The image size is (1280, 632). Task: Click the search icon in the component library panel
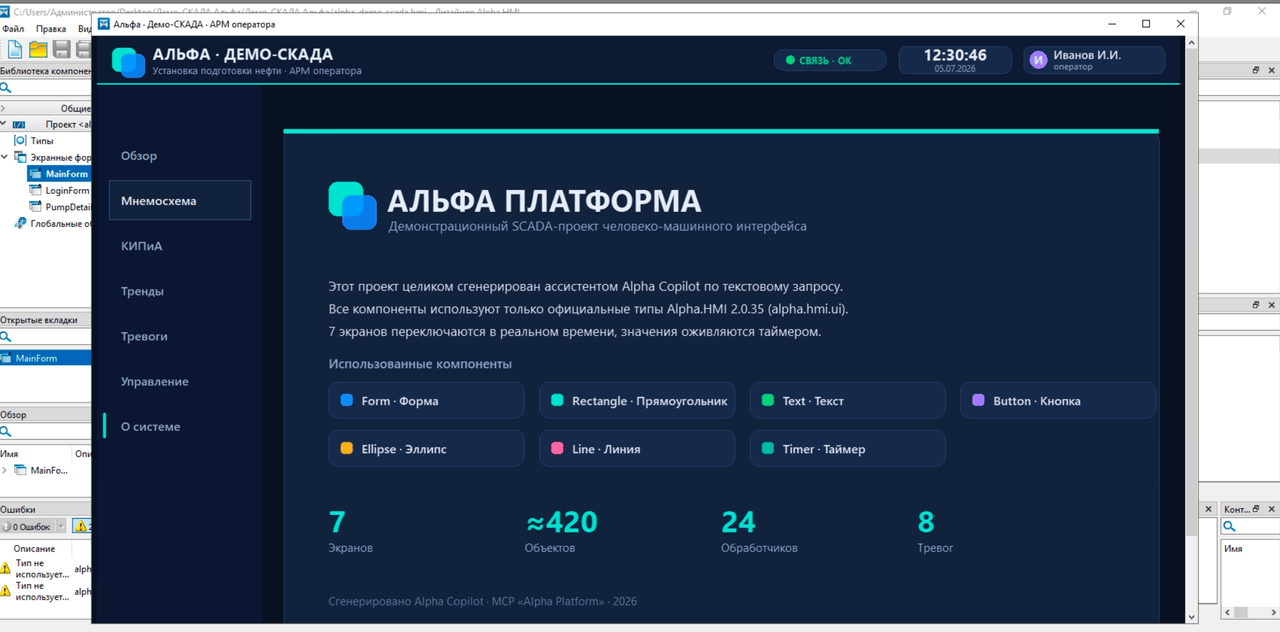click(6, 88)
